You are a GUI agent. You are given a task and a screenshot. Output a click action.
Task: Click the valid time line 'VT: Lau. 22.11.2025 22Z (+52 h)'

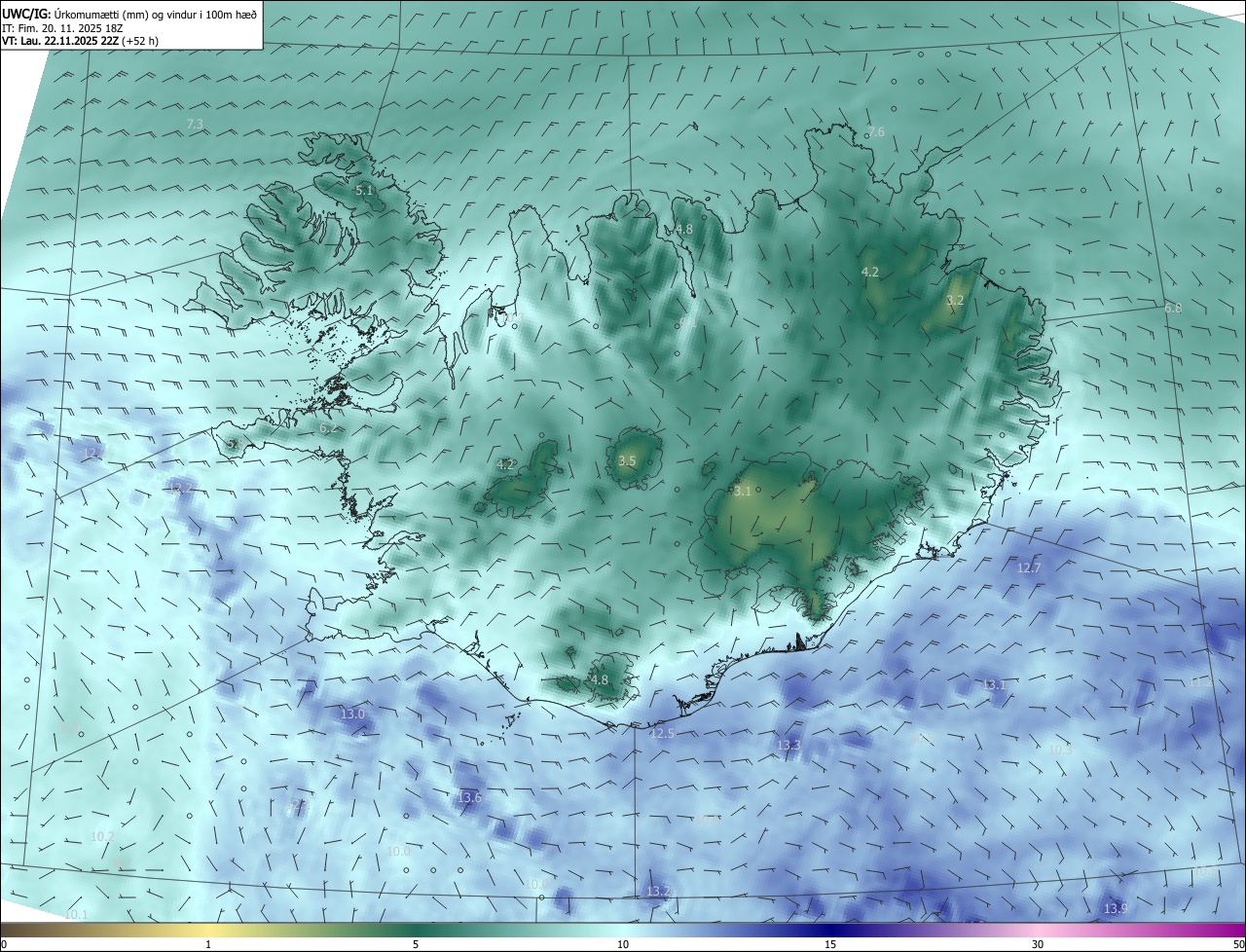click(81, 41)
